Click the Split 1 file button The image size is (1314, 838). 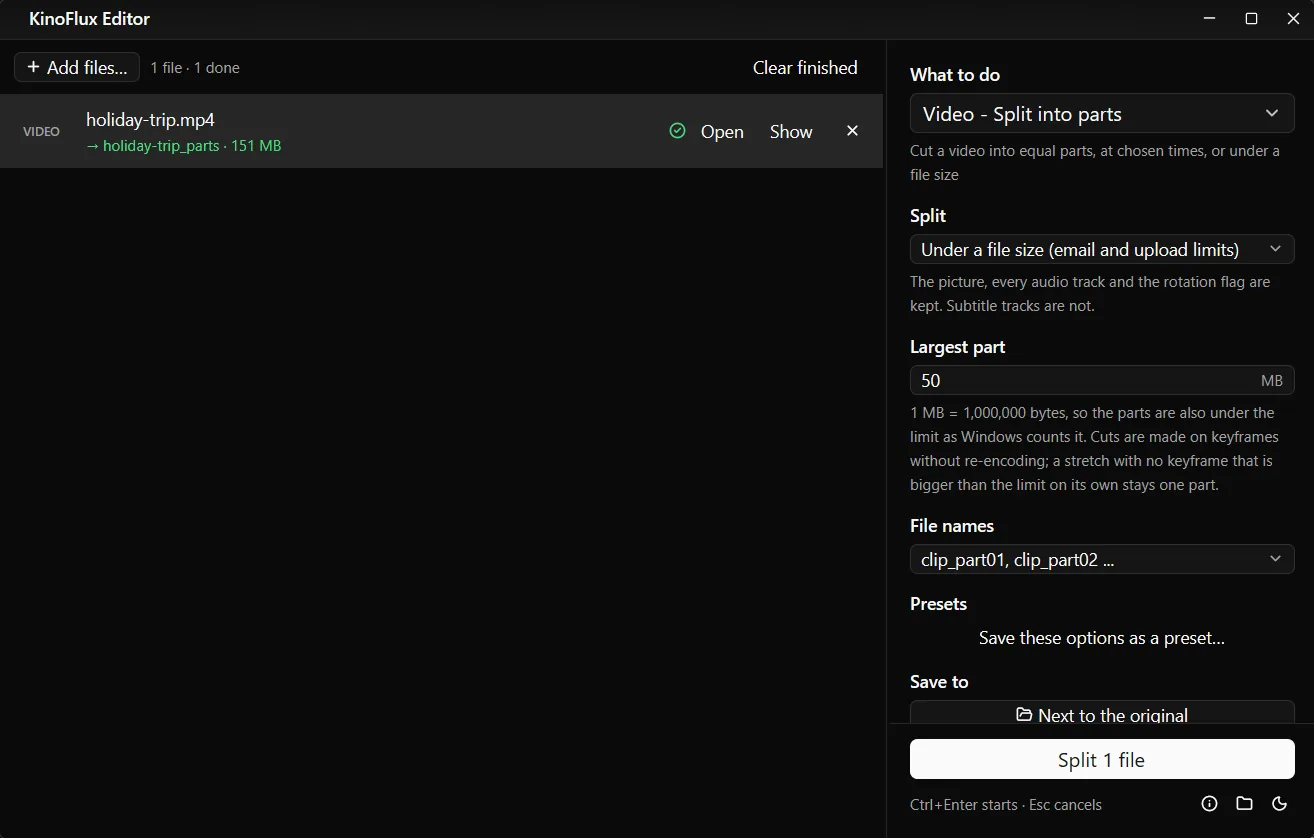[1102, 759]
